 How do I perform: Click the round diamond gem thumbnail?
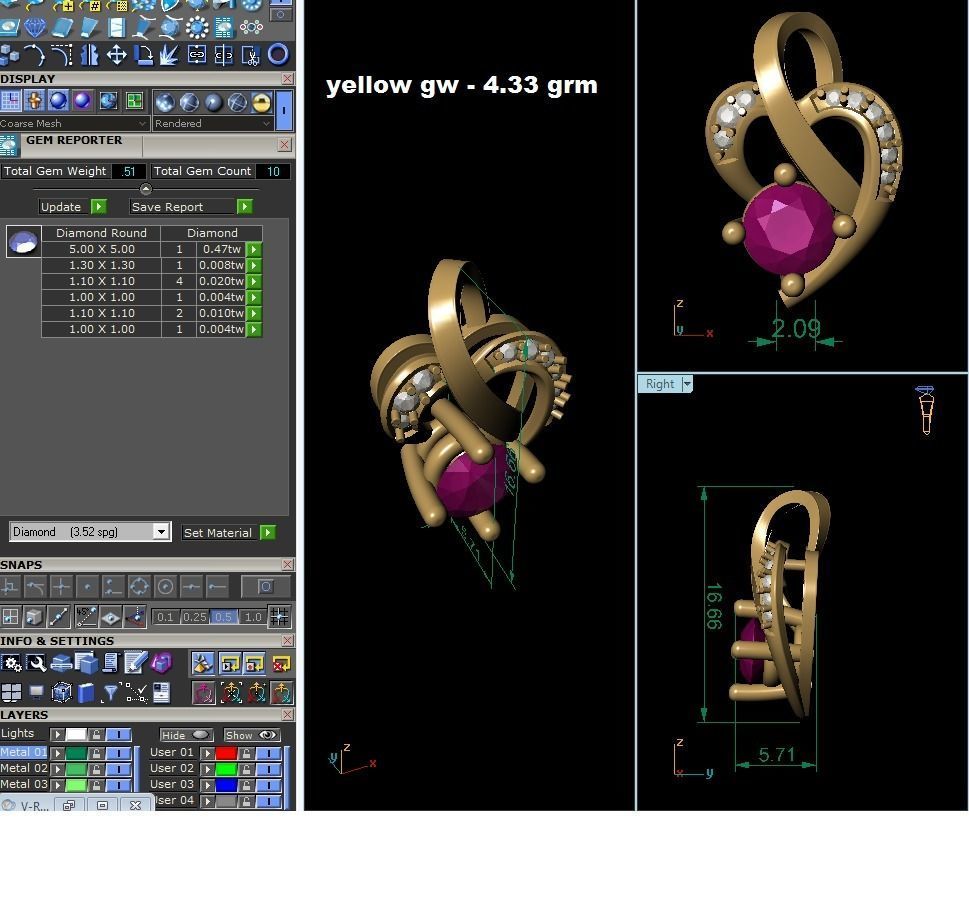23,242
